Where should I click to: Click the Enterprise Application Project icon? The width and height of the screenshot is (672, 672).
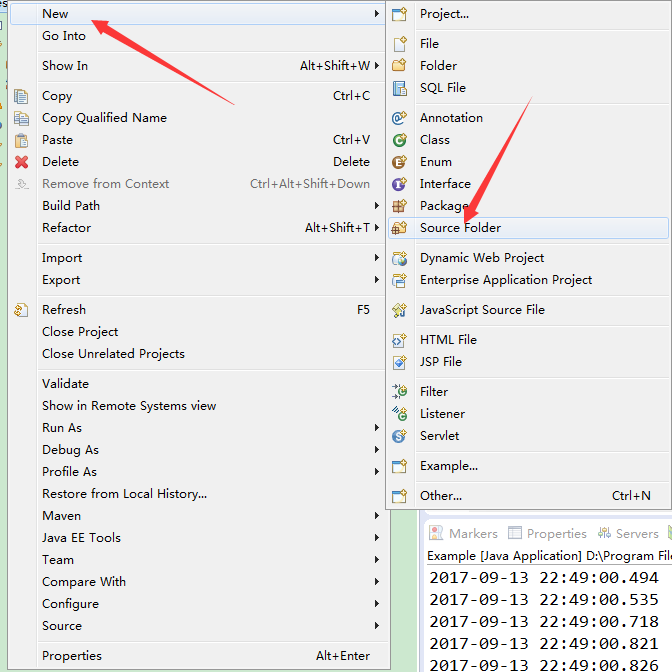pyautogui.click(x=399, y=280)
